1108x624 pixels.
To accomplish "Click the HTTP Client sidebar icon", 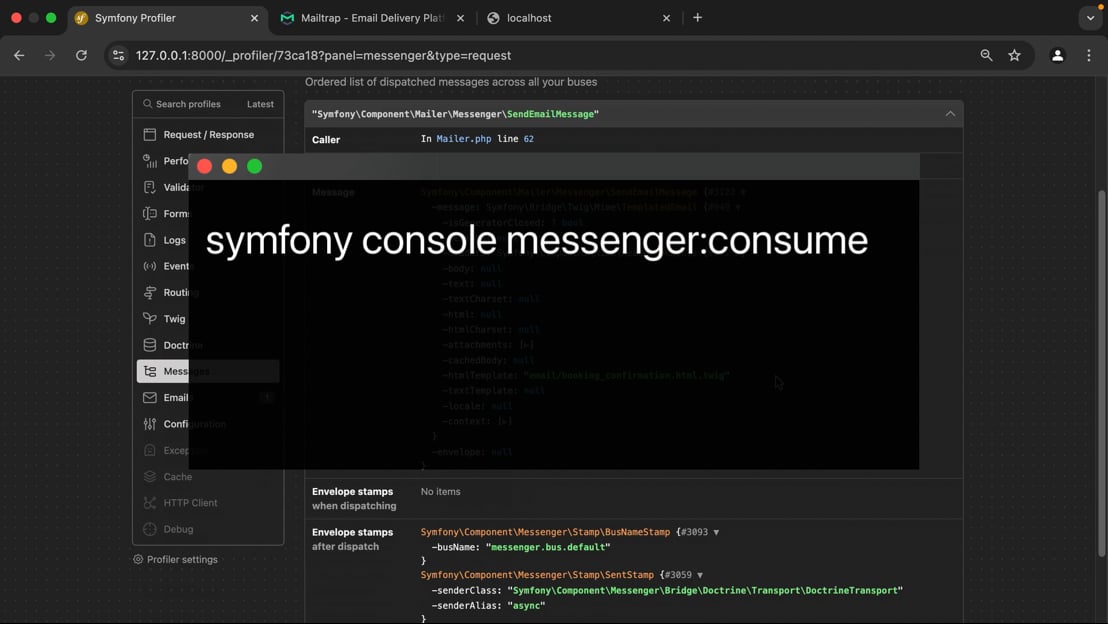I will (150, 503).
